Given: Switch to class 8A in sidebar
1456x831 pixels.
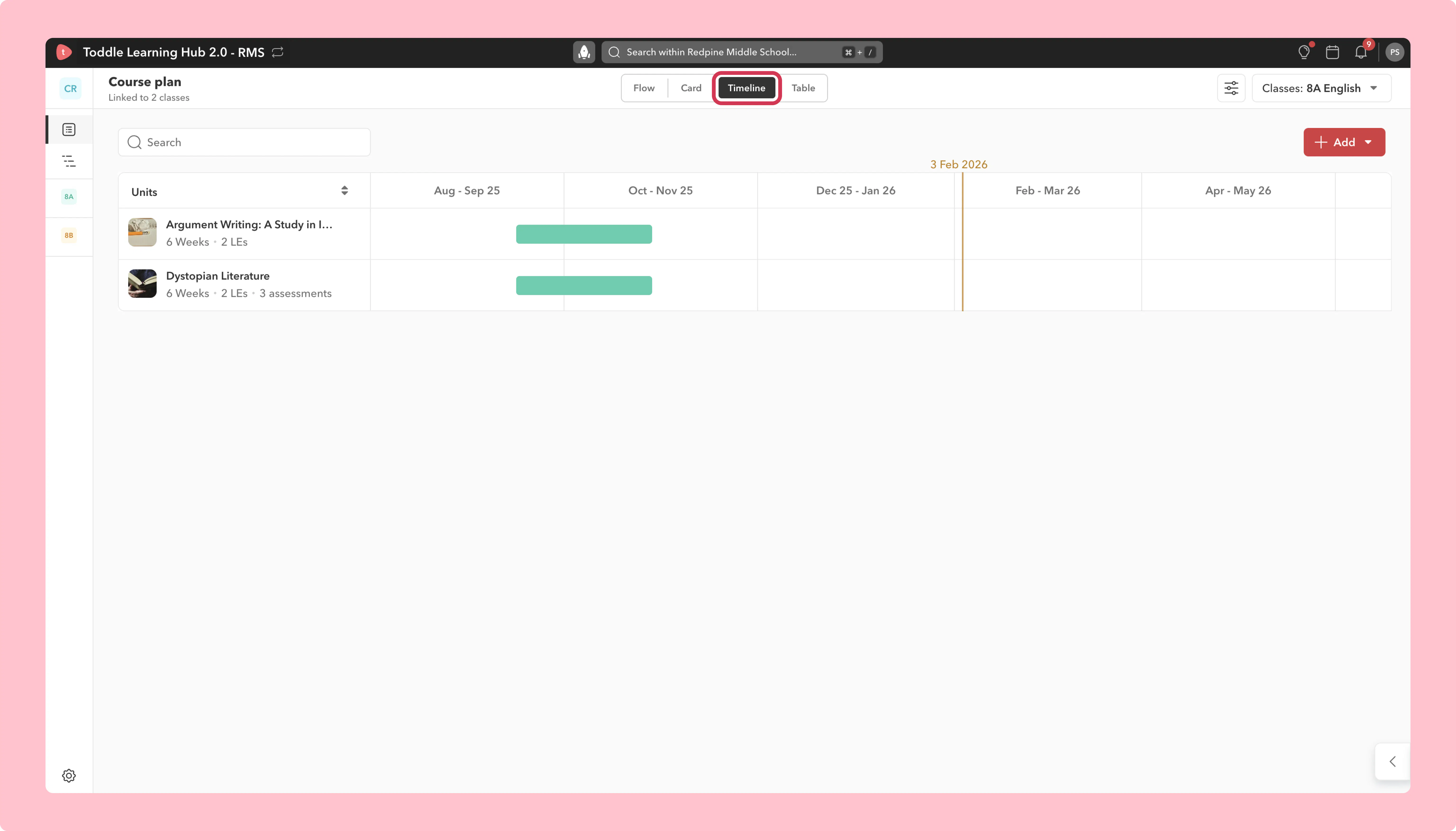Looking at the screenshot, I should coord(69,197).
